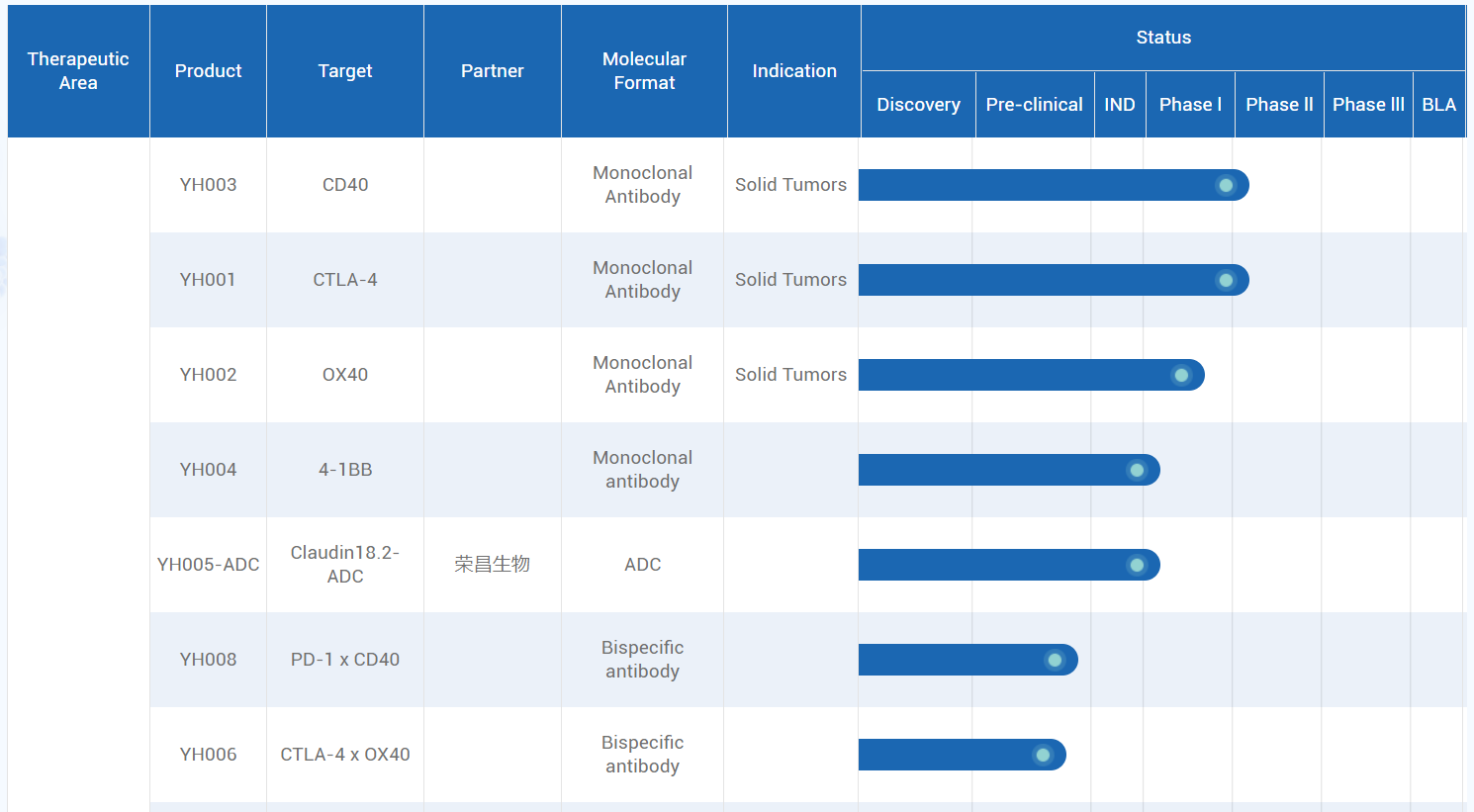
Task: Click the Discovery status column header
Action: (918, 104)
